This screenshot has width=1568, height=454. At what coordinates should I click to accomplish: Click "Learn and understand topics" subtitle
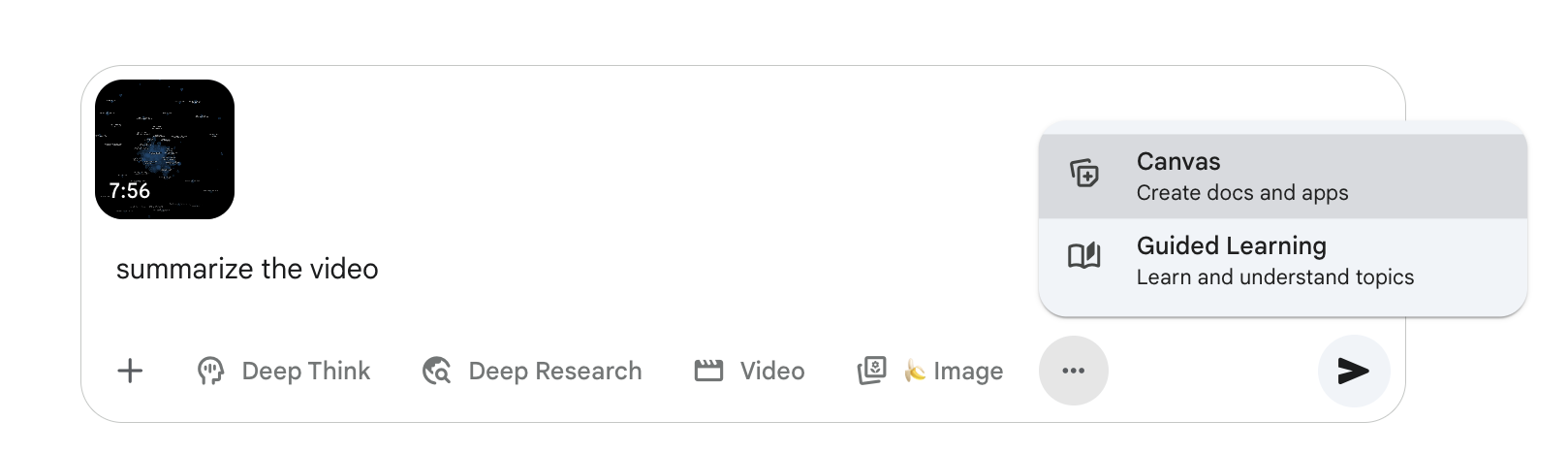(1274, 277)
